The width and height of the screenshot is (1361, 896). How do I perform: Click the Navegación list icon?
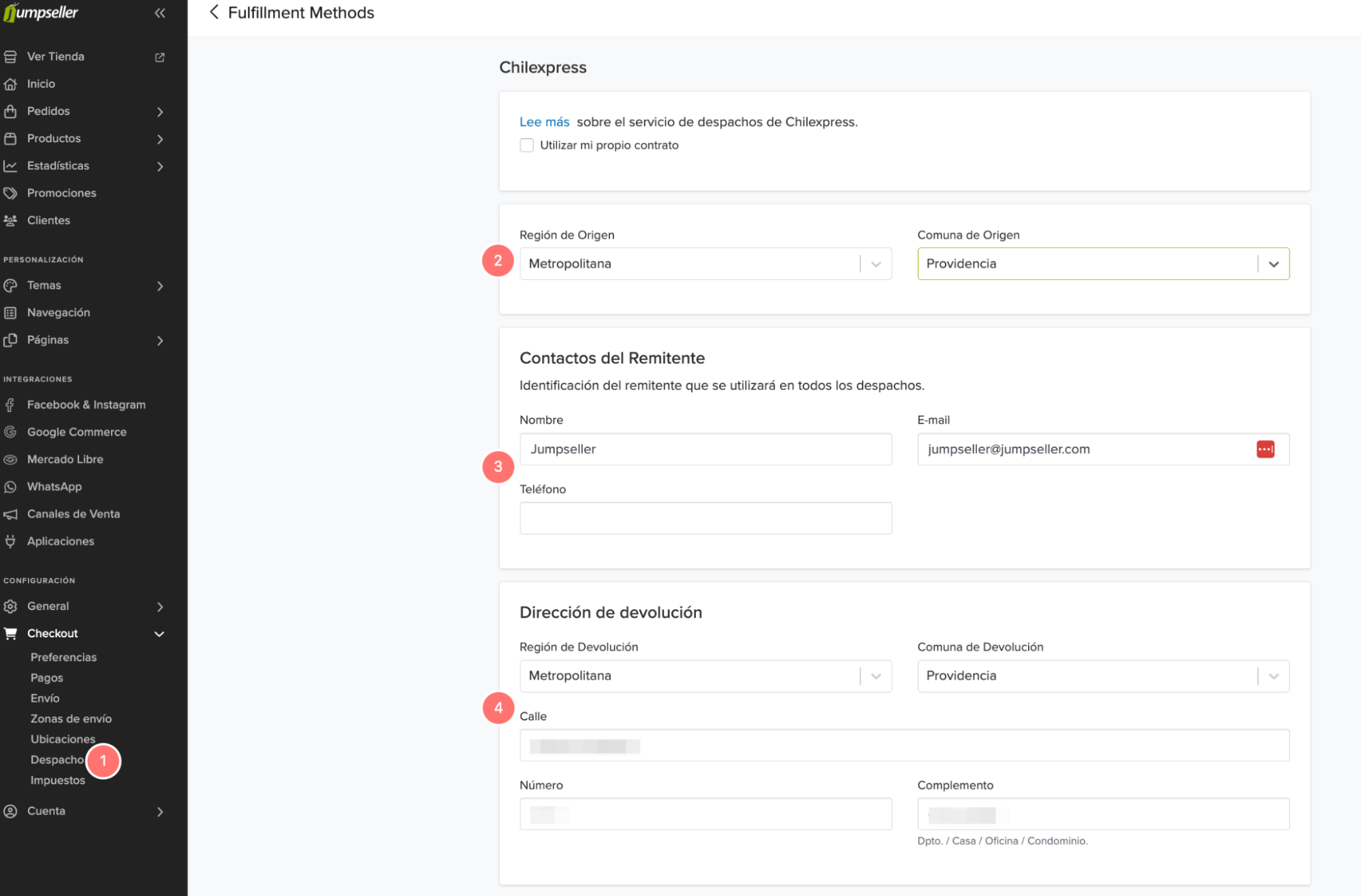(10, 313)
